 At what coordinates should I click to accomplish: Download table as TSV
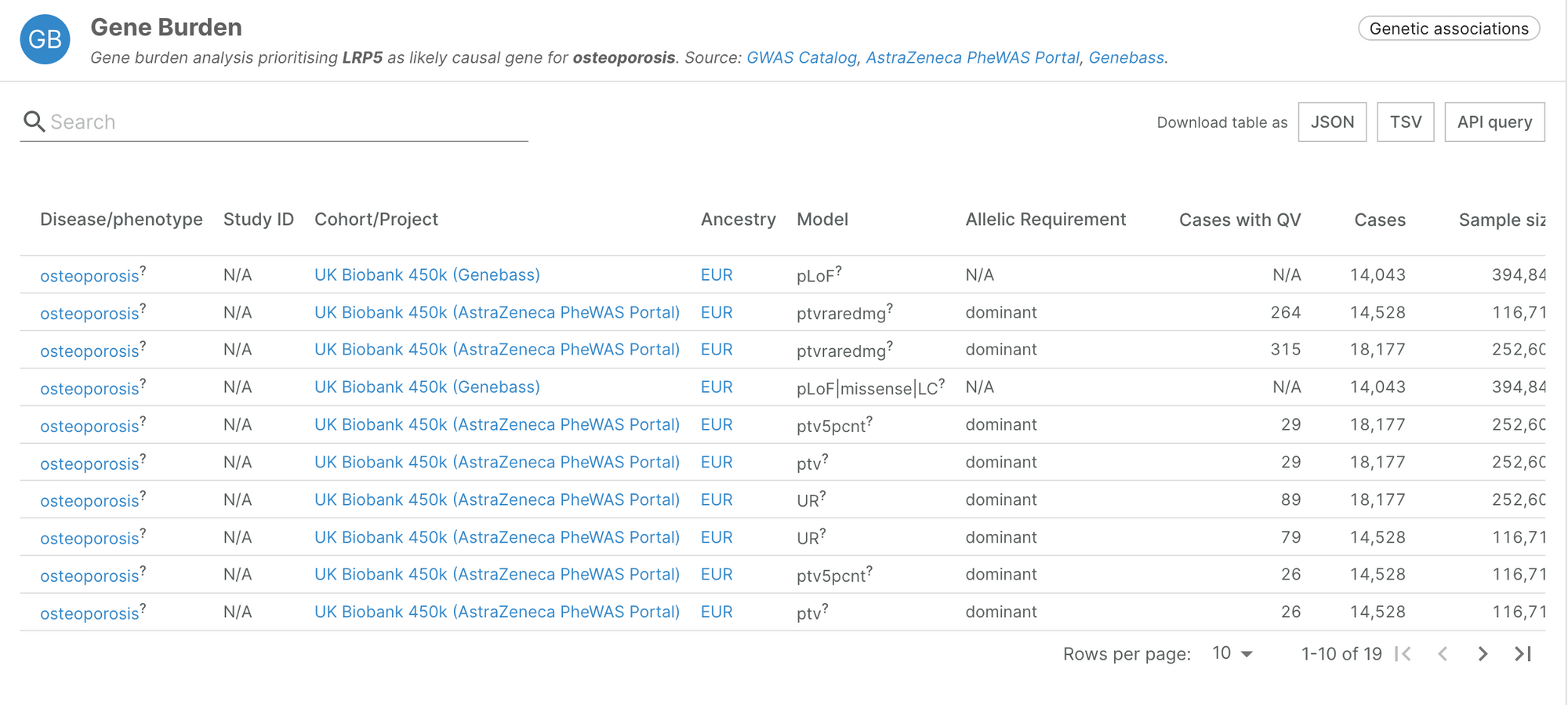click(x=1405, y=122)
